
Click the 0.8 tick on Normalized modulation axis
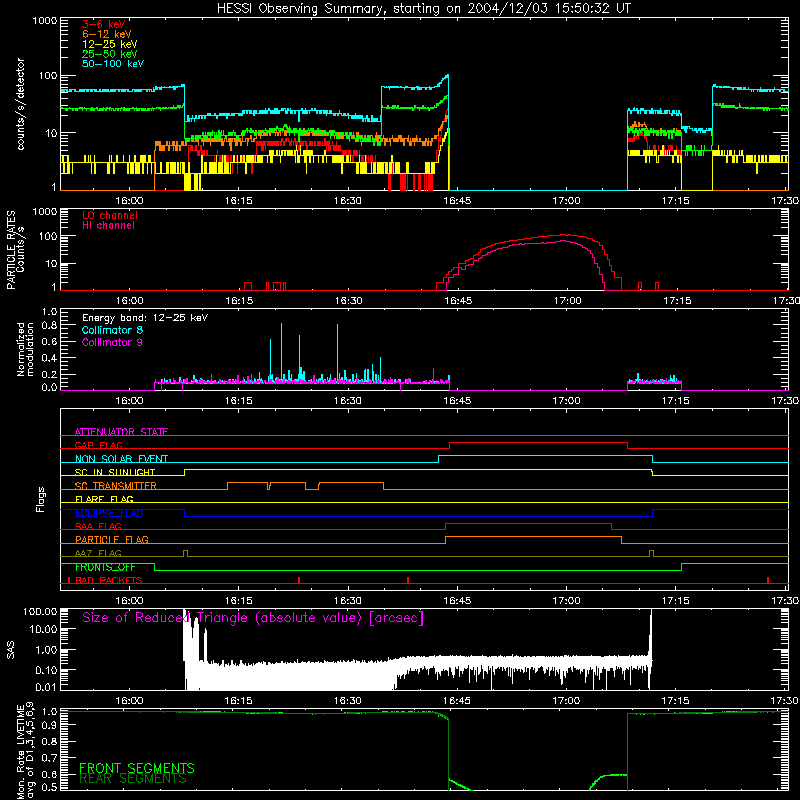click(49, 326)
